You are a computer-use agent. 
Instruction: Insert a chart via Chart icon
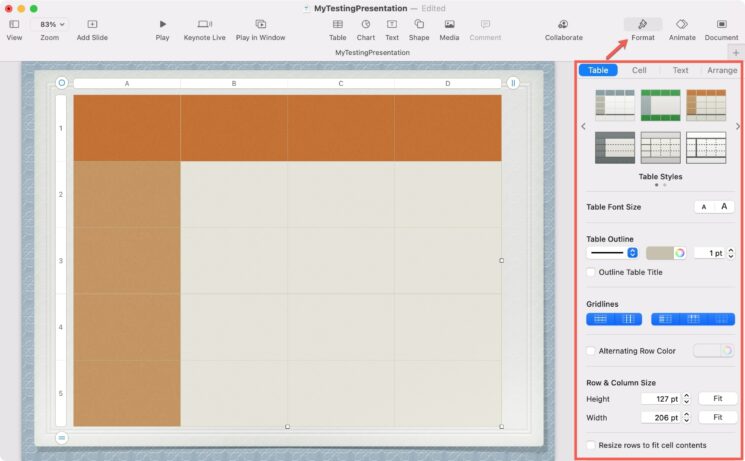click(x=366, y=24)
